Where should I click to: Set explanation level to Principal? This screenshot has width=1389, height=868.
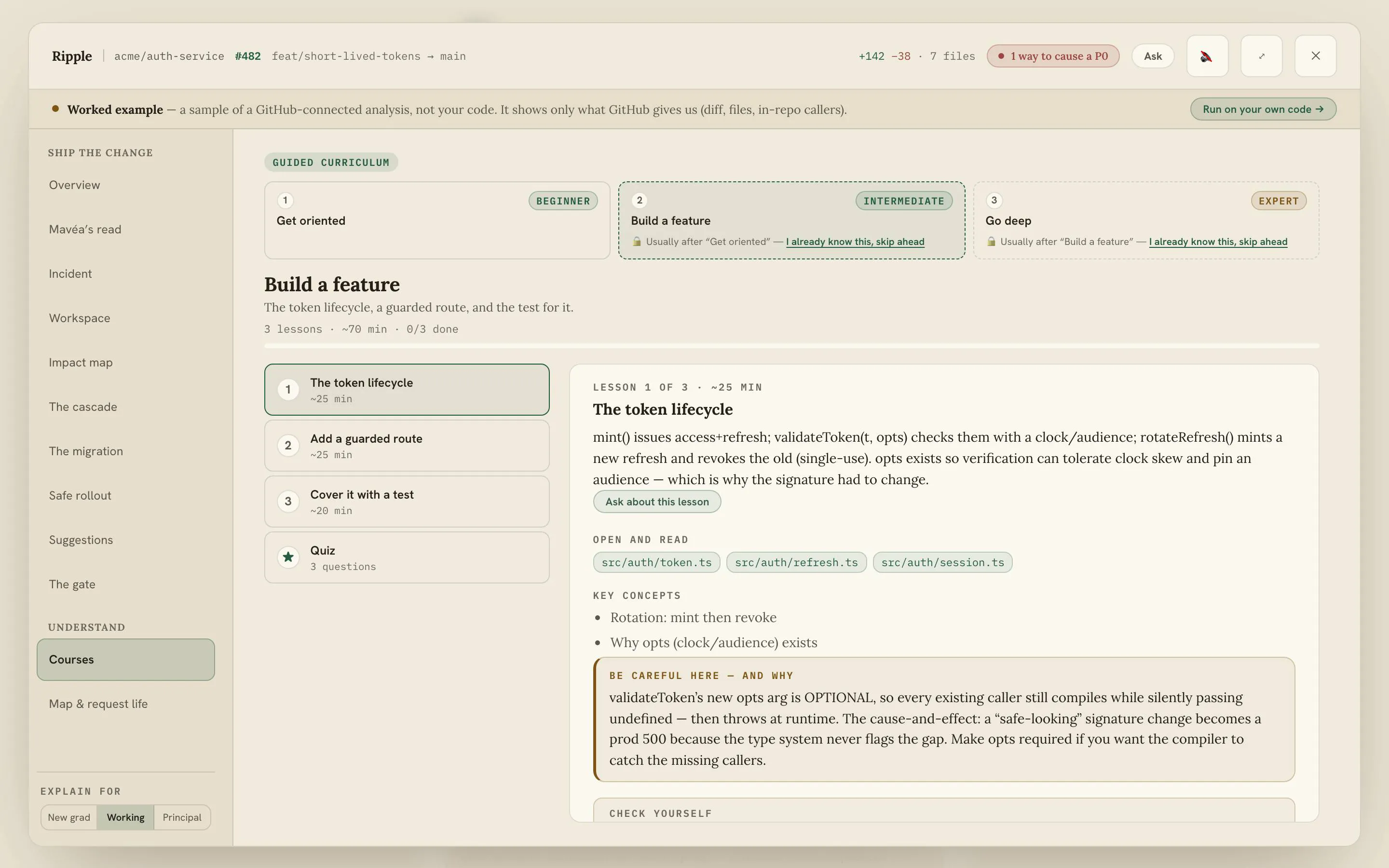tap(182, 817)
